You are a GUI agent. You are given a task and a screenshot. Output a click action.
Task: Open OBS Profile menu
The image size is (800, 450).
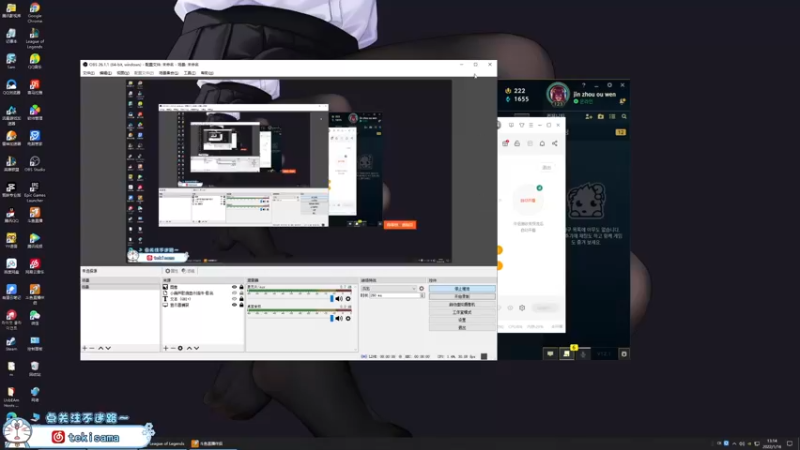pyautogui.click(x=144, y=73)
